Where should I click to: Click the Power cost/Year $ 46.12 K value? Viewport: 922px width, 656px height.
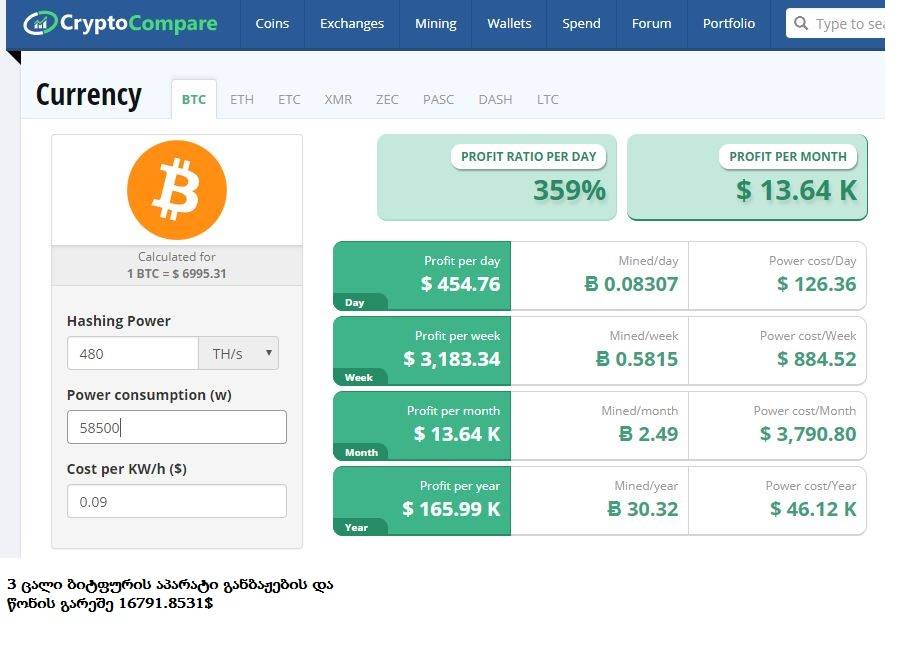coord(813,509)
